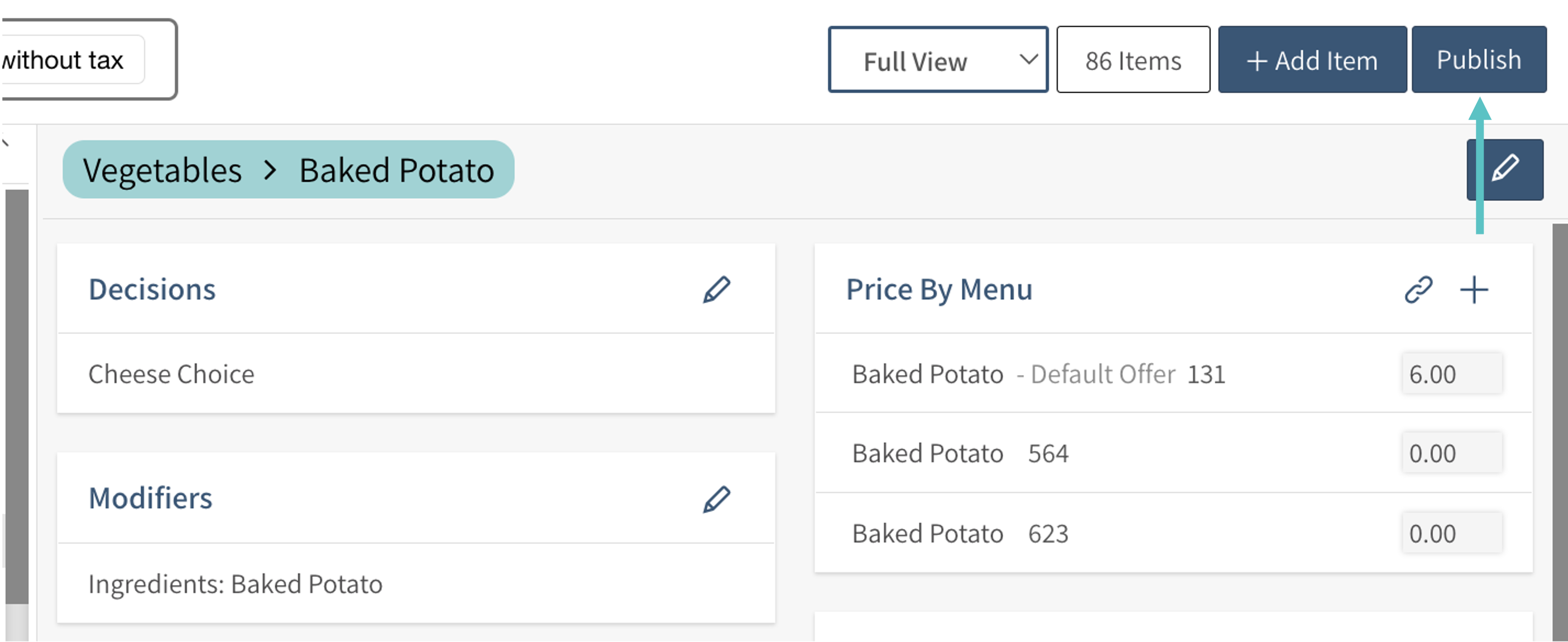Click the Baked Potato 623 price field
1568x642 pixels.
pyautogui.click(x=1452, y=534)
